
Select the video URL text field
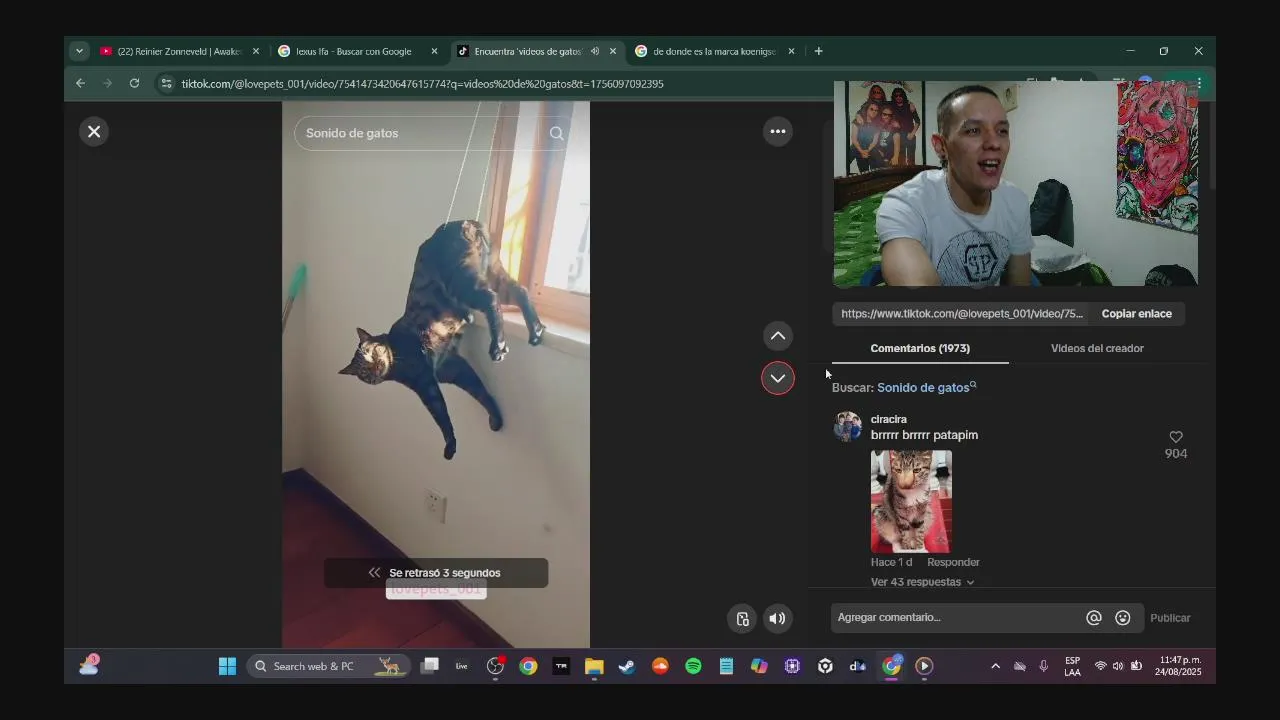[962, 313]
